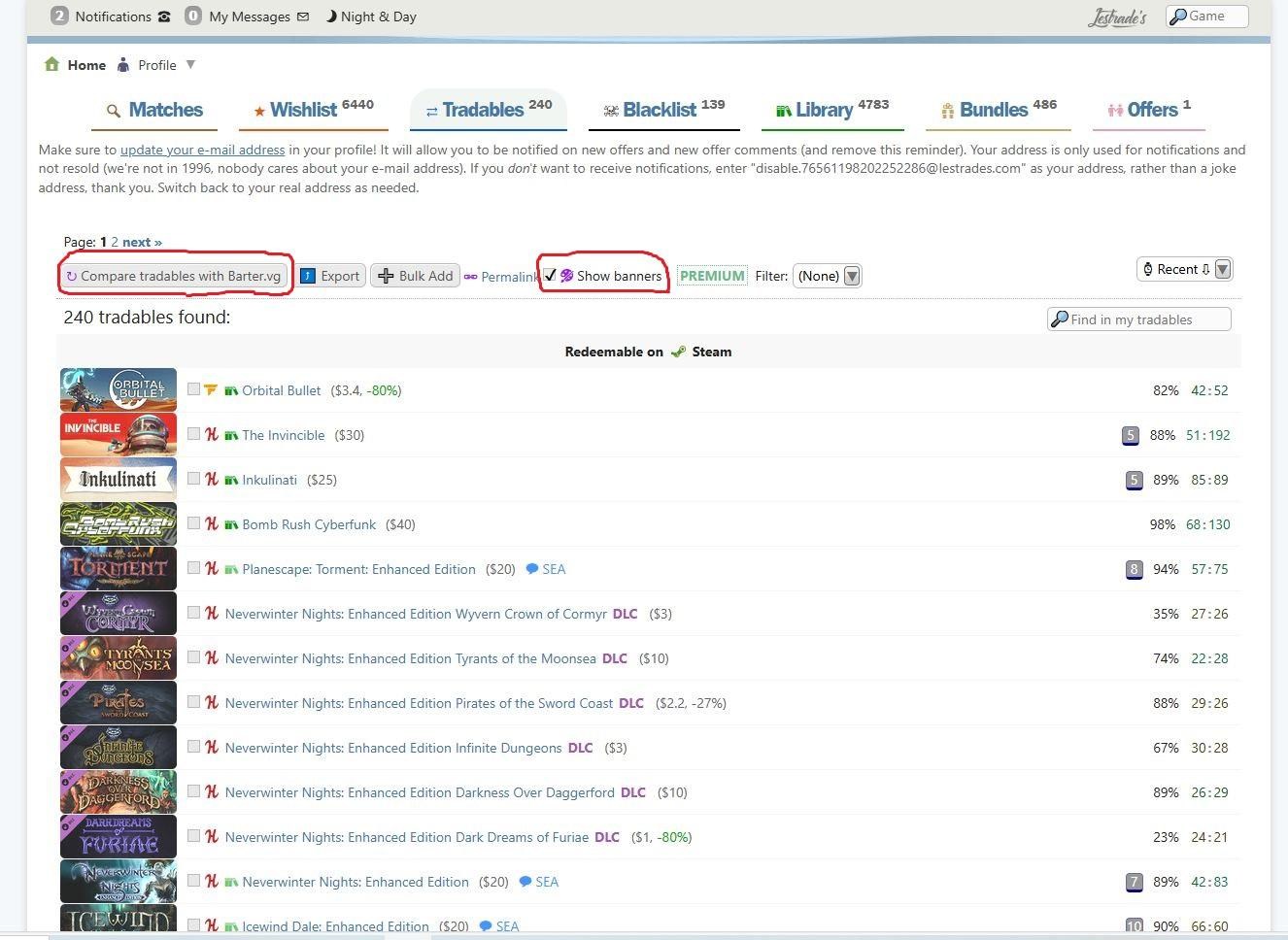Screen dimensions: 1288x940
Task: Follow the update your e-mail address link
Action: [202, 150]
